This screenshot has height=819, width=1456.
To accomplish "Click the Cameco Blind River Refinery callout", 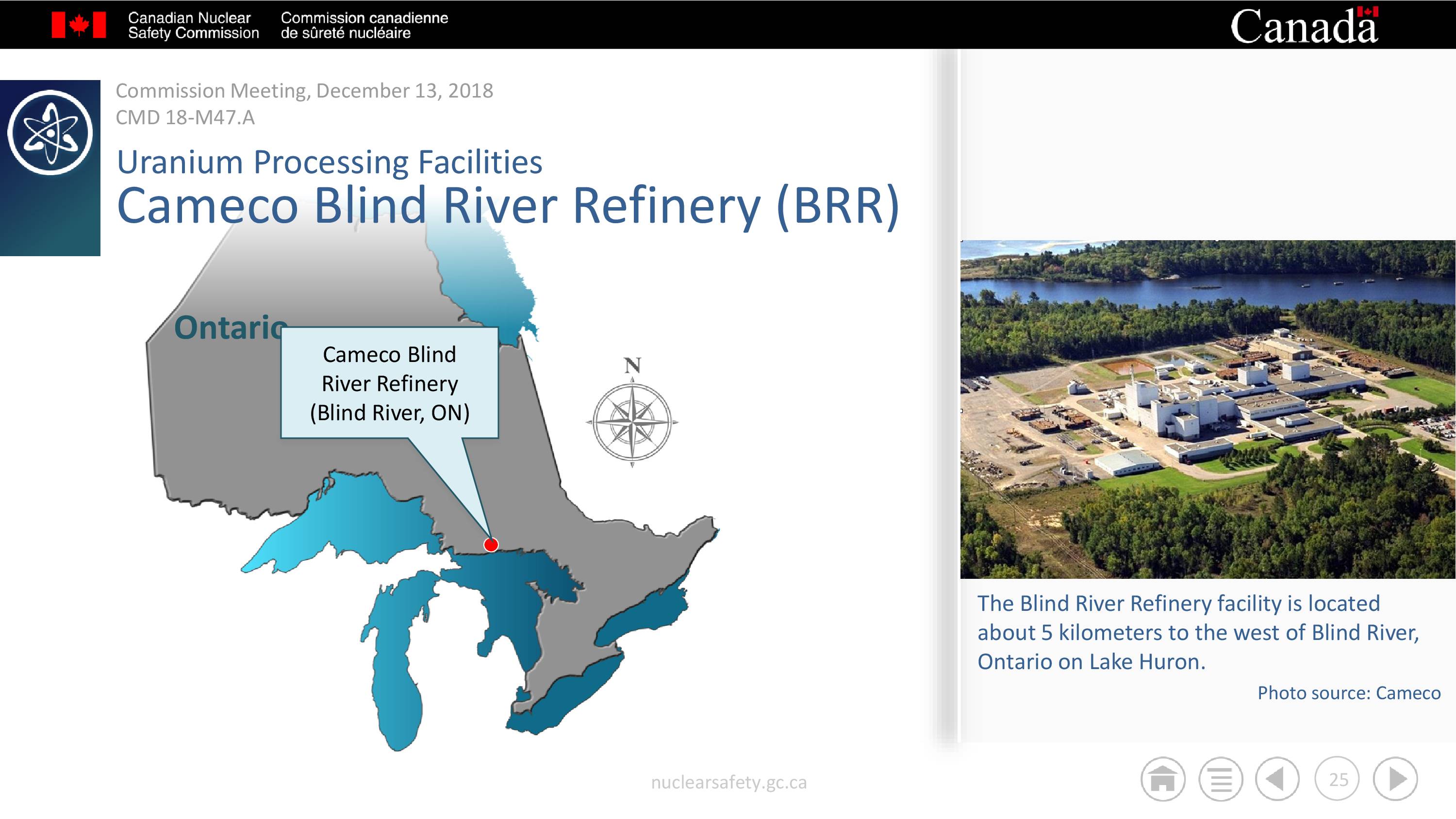I will pos(389,383).
